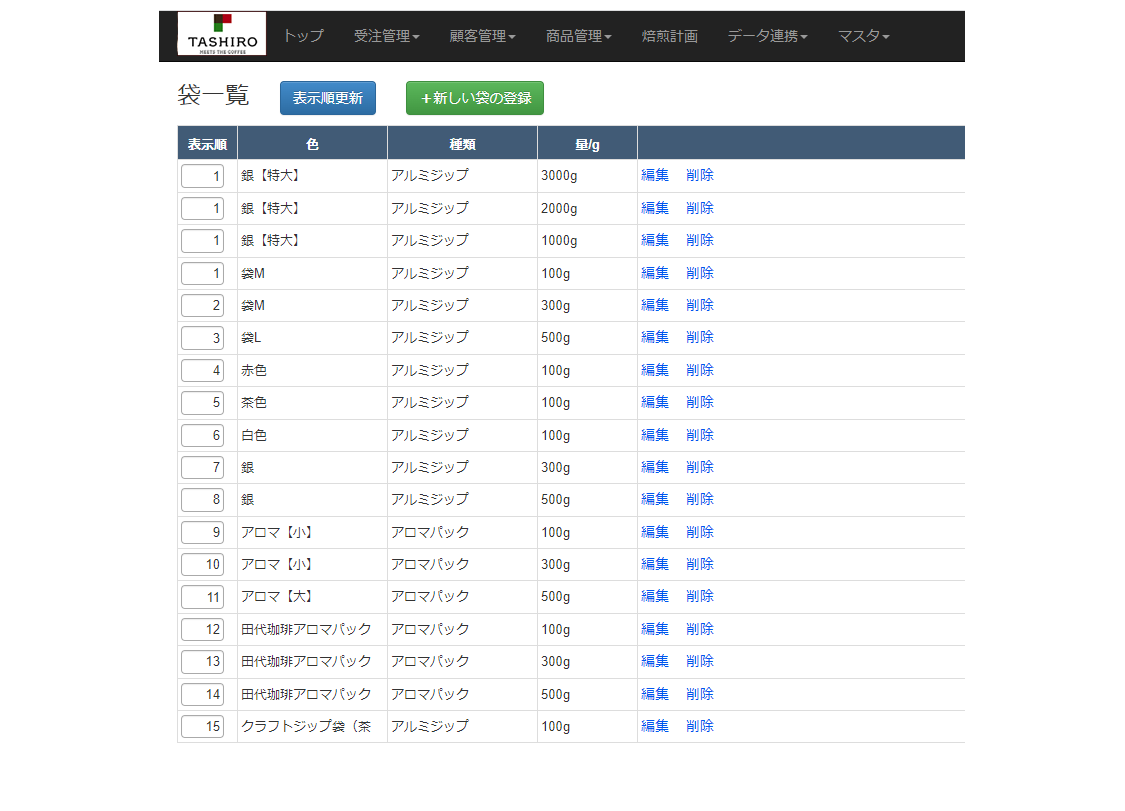The width and height of the screenshot is (1125, 811).
Task: Open the マスタ dropdown menu
Action: point(863,36)
